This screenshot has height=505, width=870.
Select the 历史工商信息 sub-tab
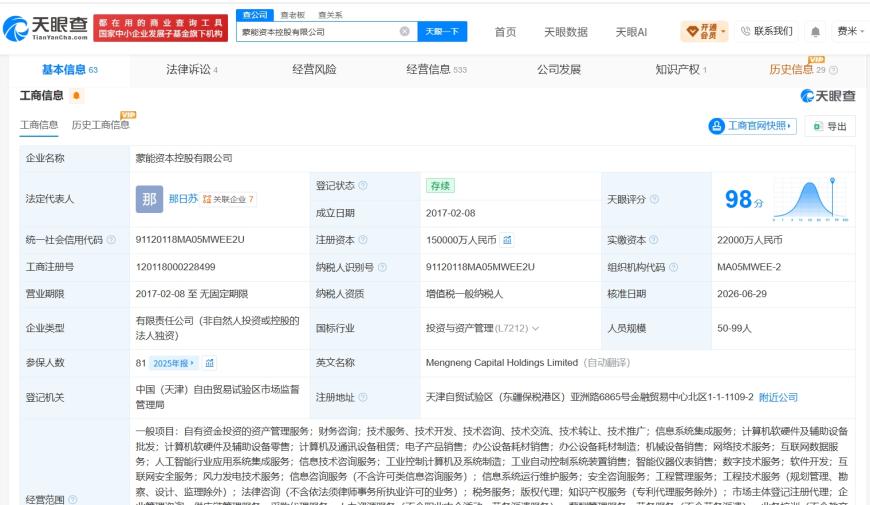tap(100, 125)
